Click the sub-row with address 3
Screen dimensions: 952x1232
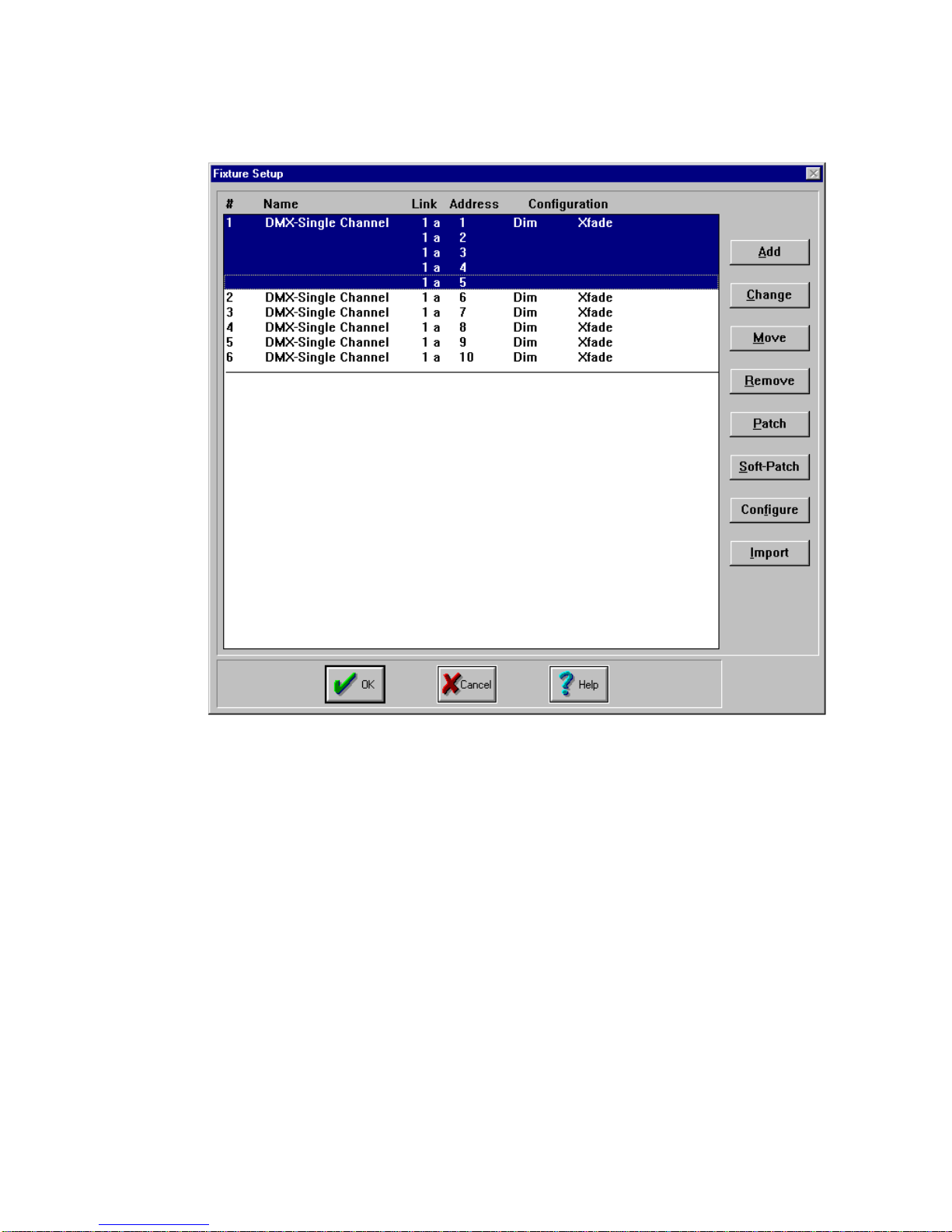click(x=471, y=253)
